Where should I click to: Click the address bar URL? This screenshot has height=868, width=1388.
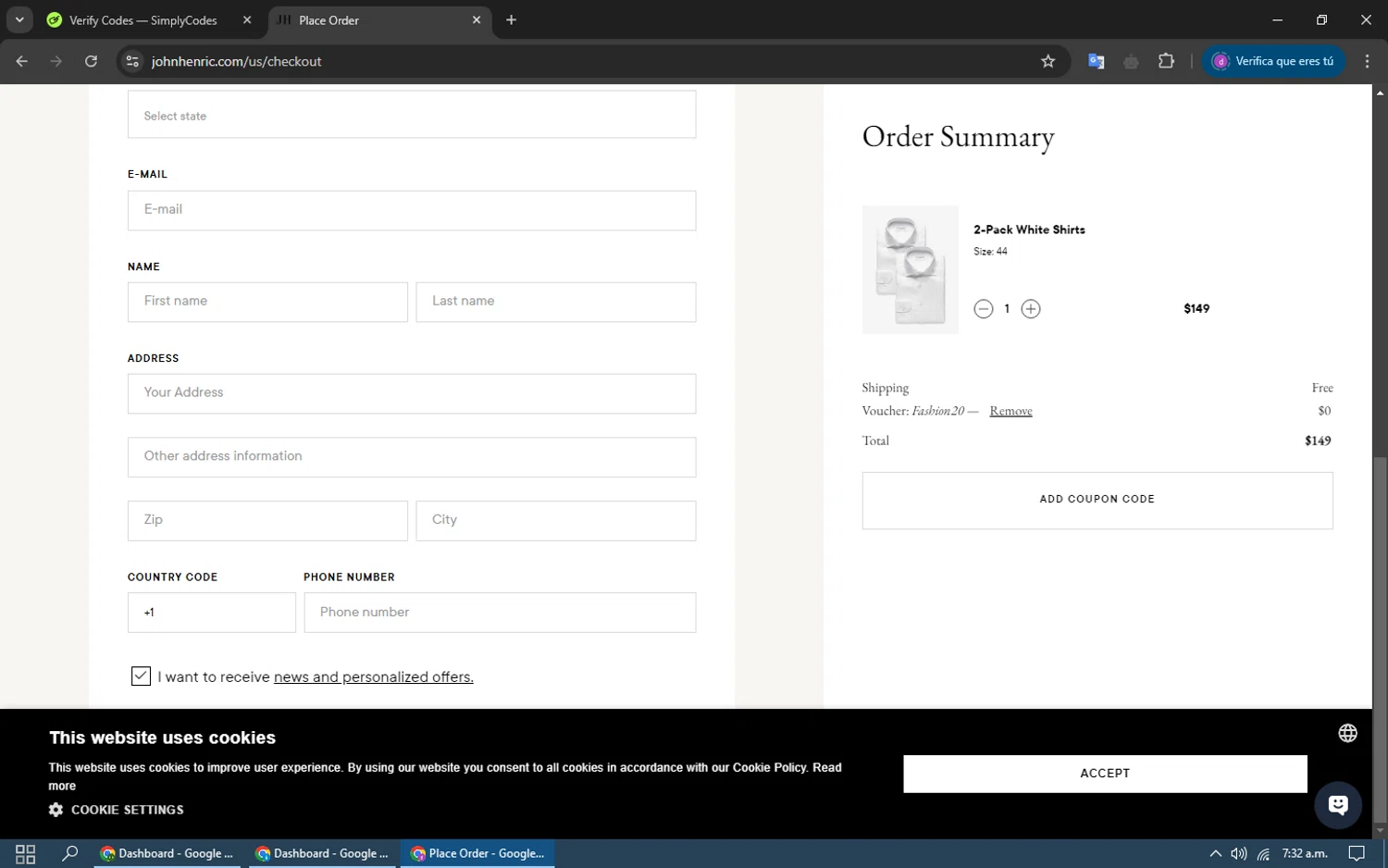click(x=236, y=61)
